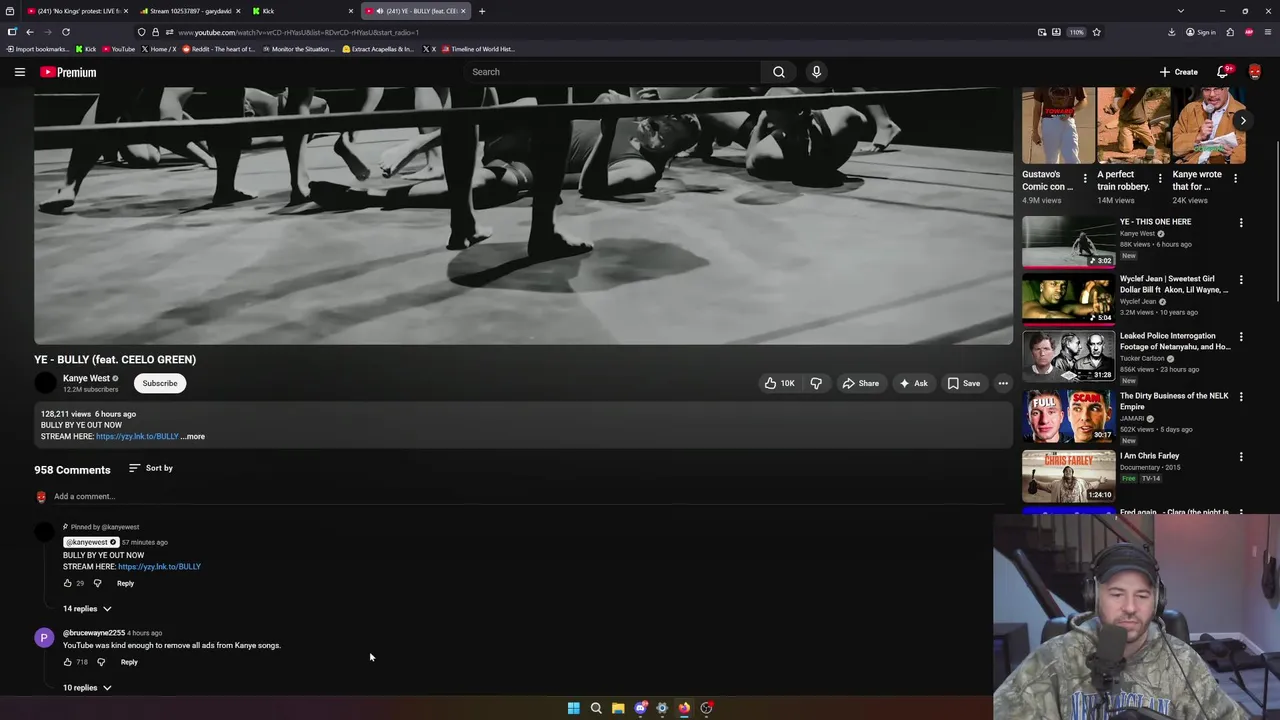Open the account avatar menu in the YouTube header
The image size is (1280, 720).
tap(1255, 72)
